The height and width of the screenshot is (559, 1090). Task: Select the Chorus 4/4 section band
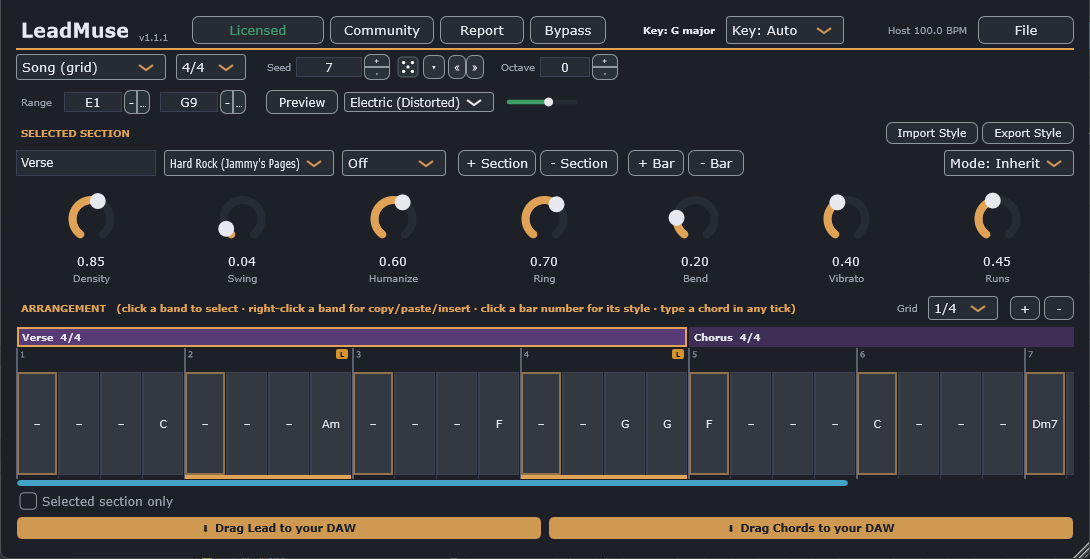click(881, 337)
